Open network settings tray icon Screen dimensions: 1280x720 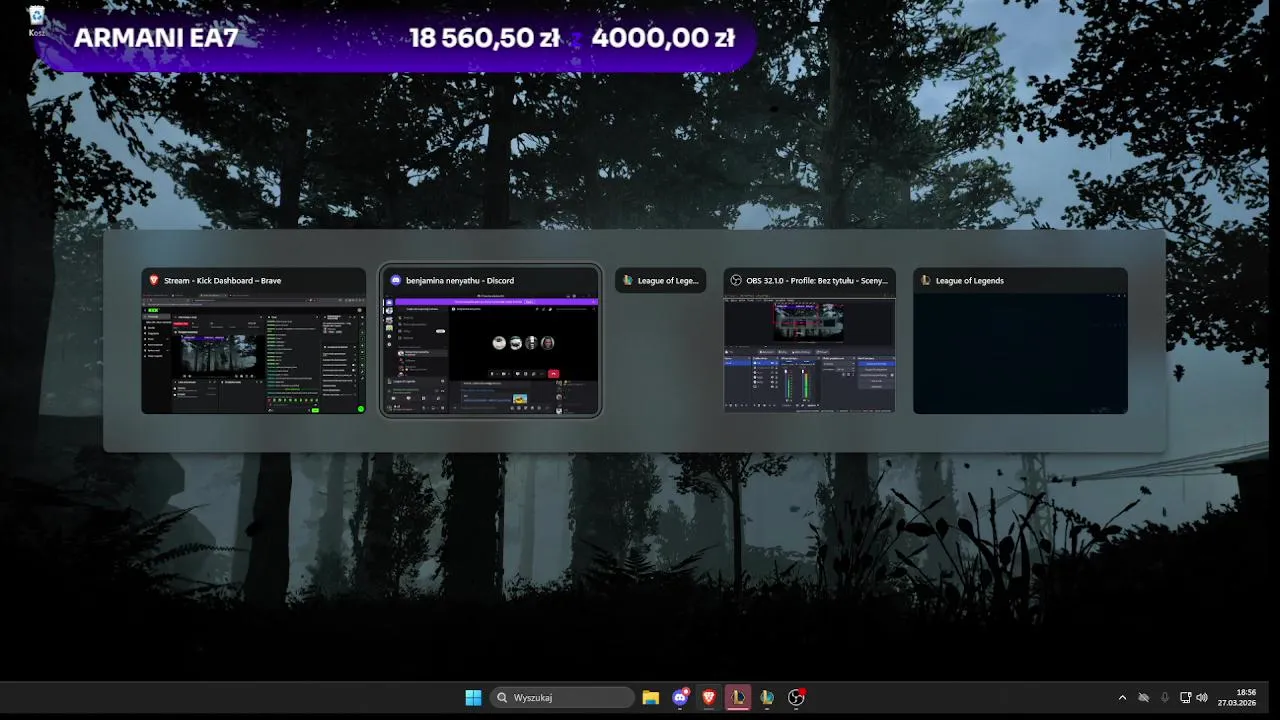tap(1186, 698)
